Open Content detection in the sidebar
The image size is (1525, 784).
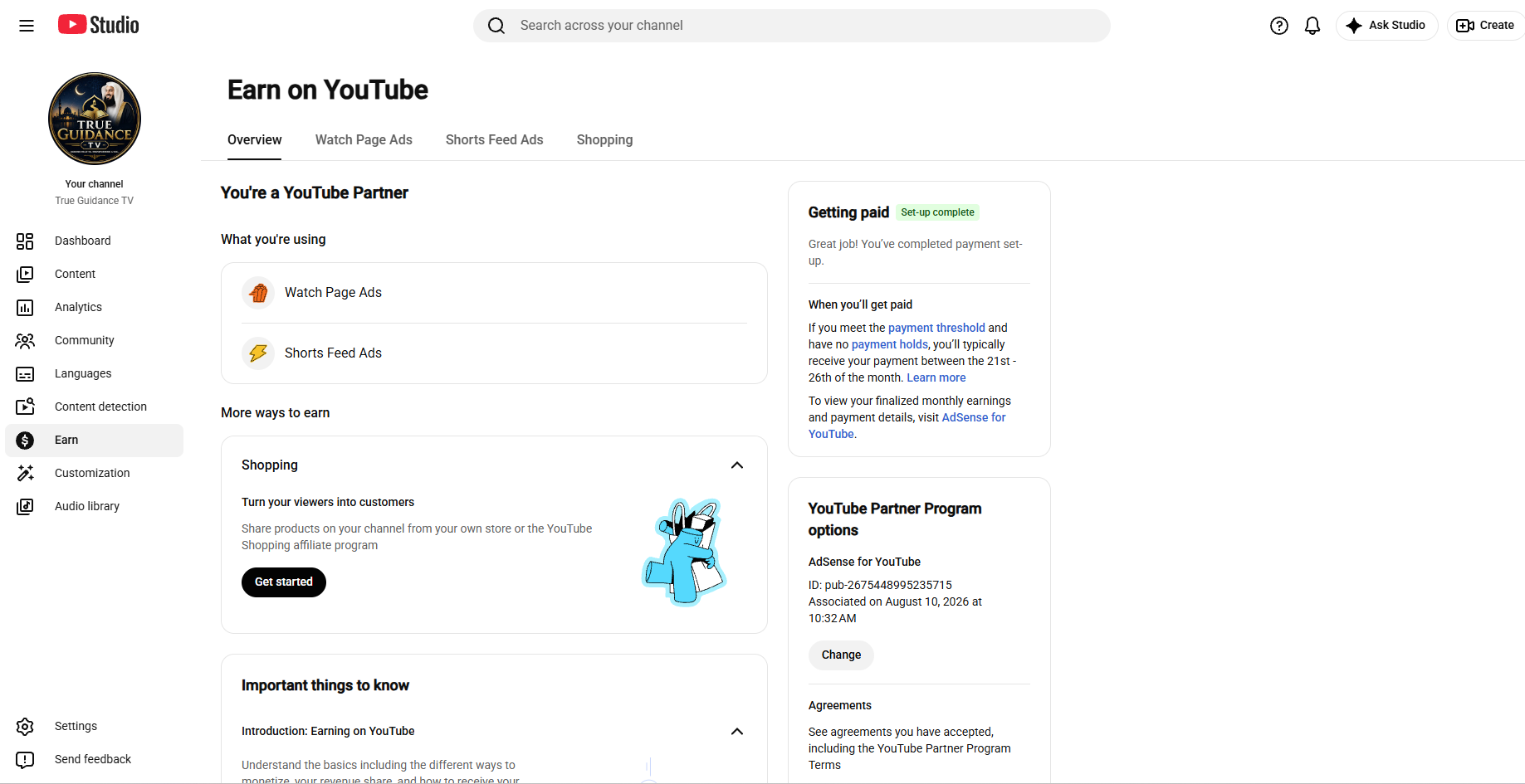click(100, 407)
